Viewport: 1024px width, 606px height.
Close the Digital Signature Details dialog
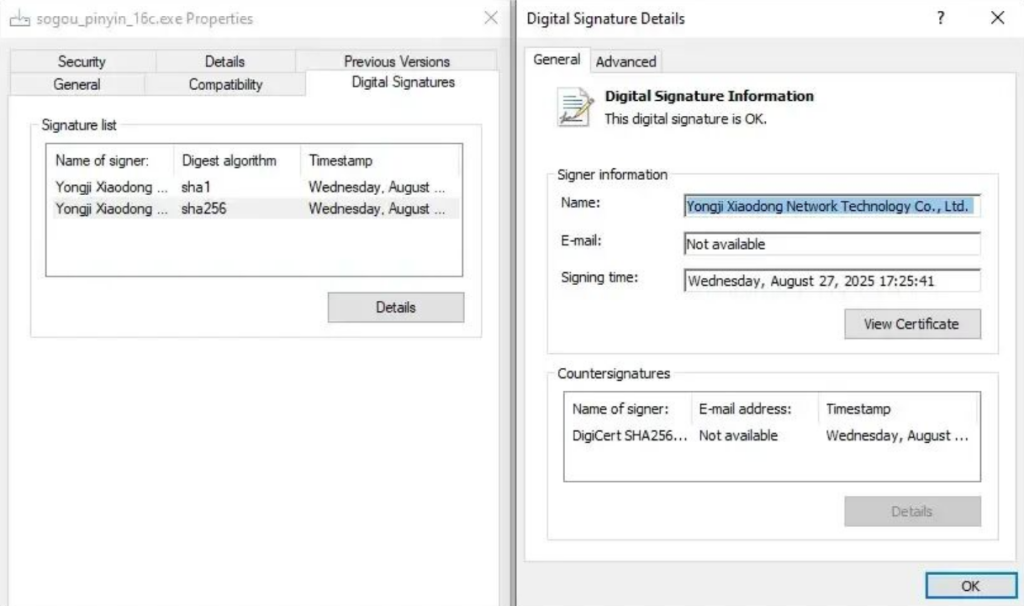(997, 18)
